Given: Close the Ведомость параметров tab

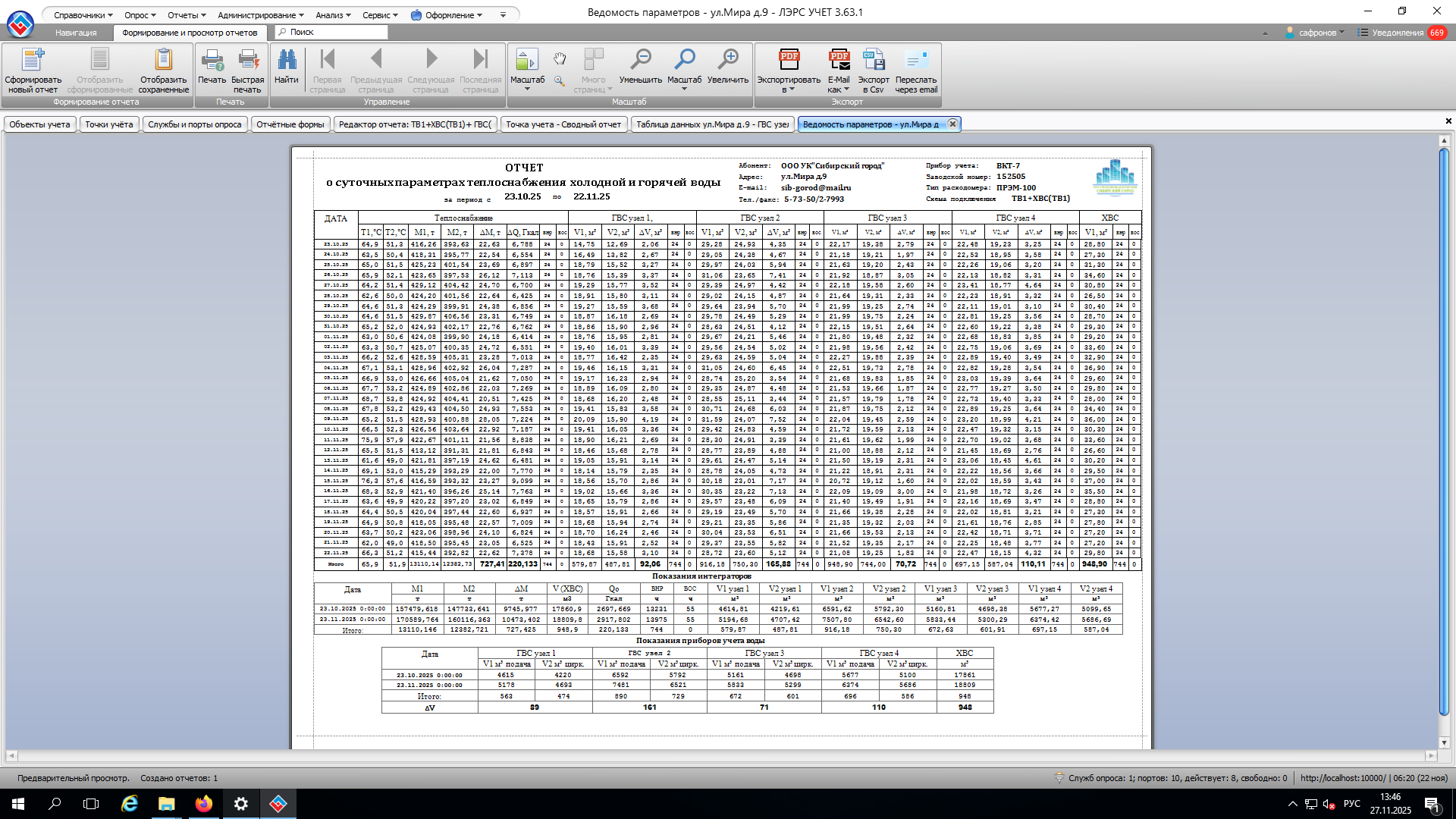Looking at the screenshot, I should 952,124.
